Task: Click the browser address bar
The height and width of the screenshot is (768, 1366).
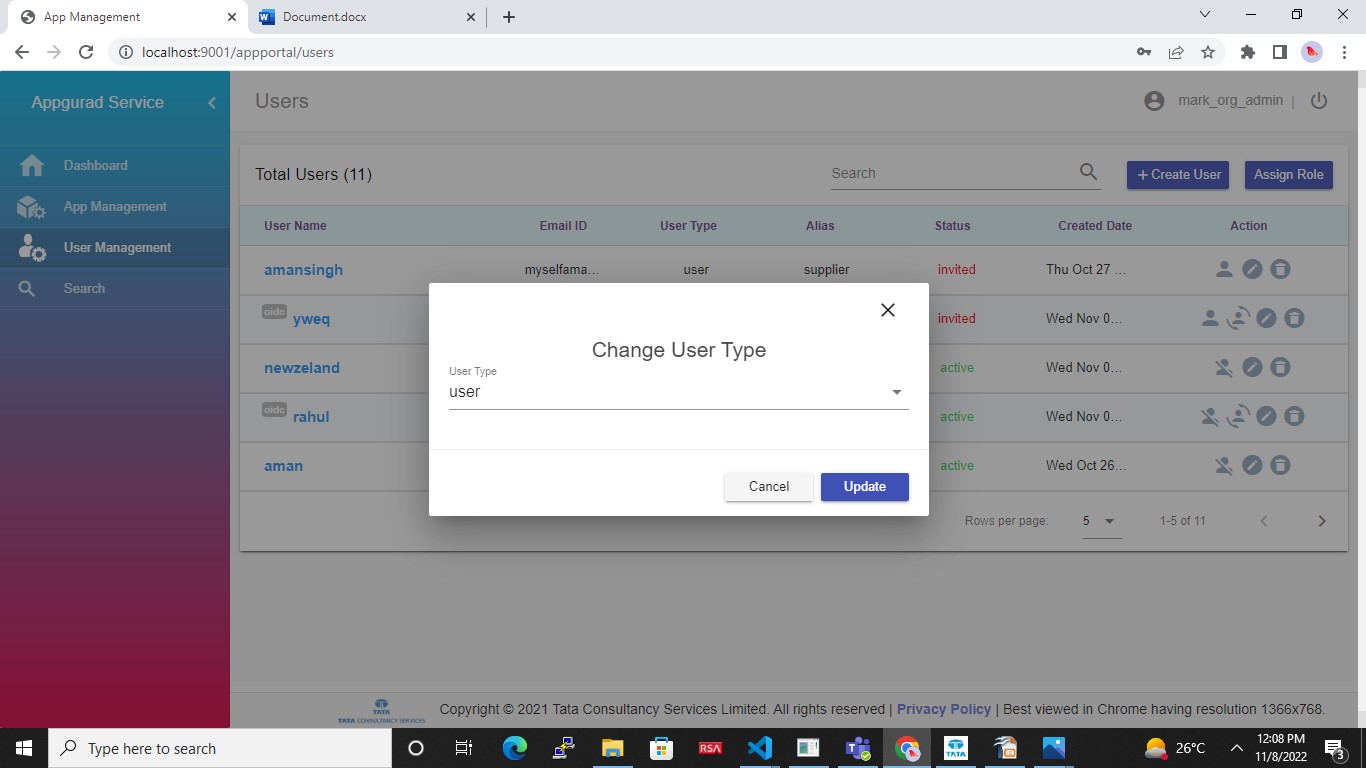Action: click(x=620, y=52)
